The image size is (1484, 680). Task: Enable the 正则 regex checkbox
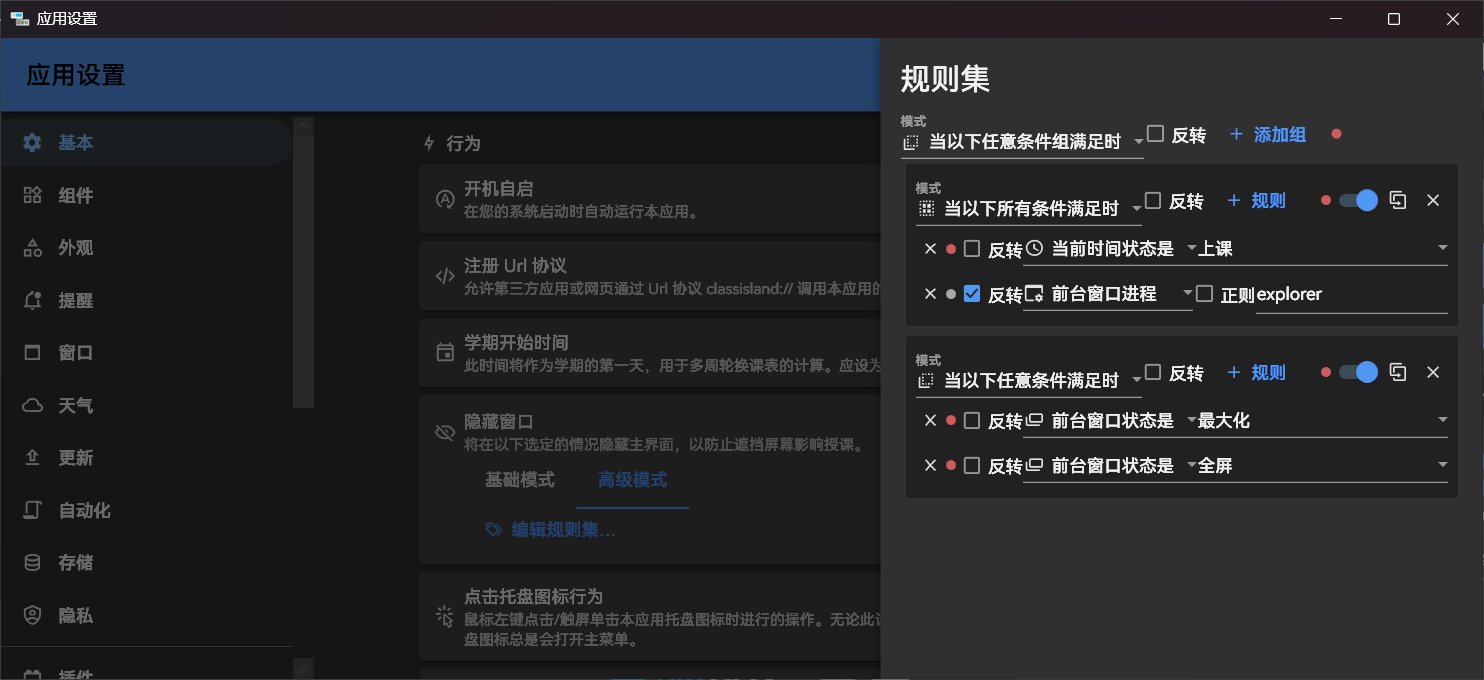pos(1204,294)
